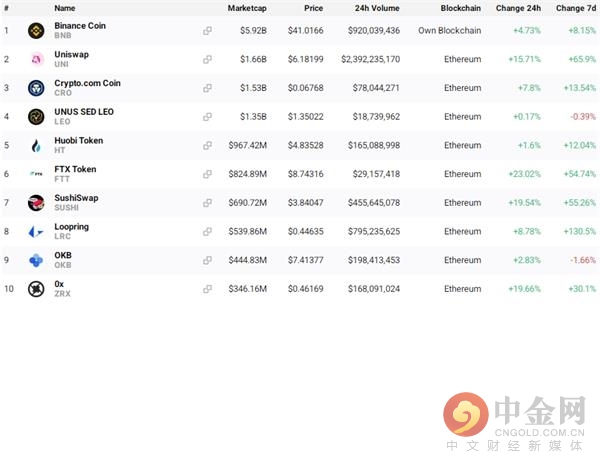
Task: Open the external link icon for 0x
Action: pos(207,289)
